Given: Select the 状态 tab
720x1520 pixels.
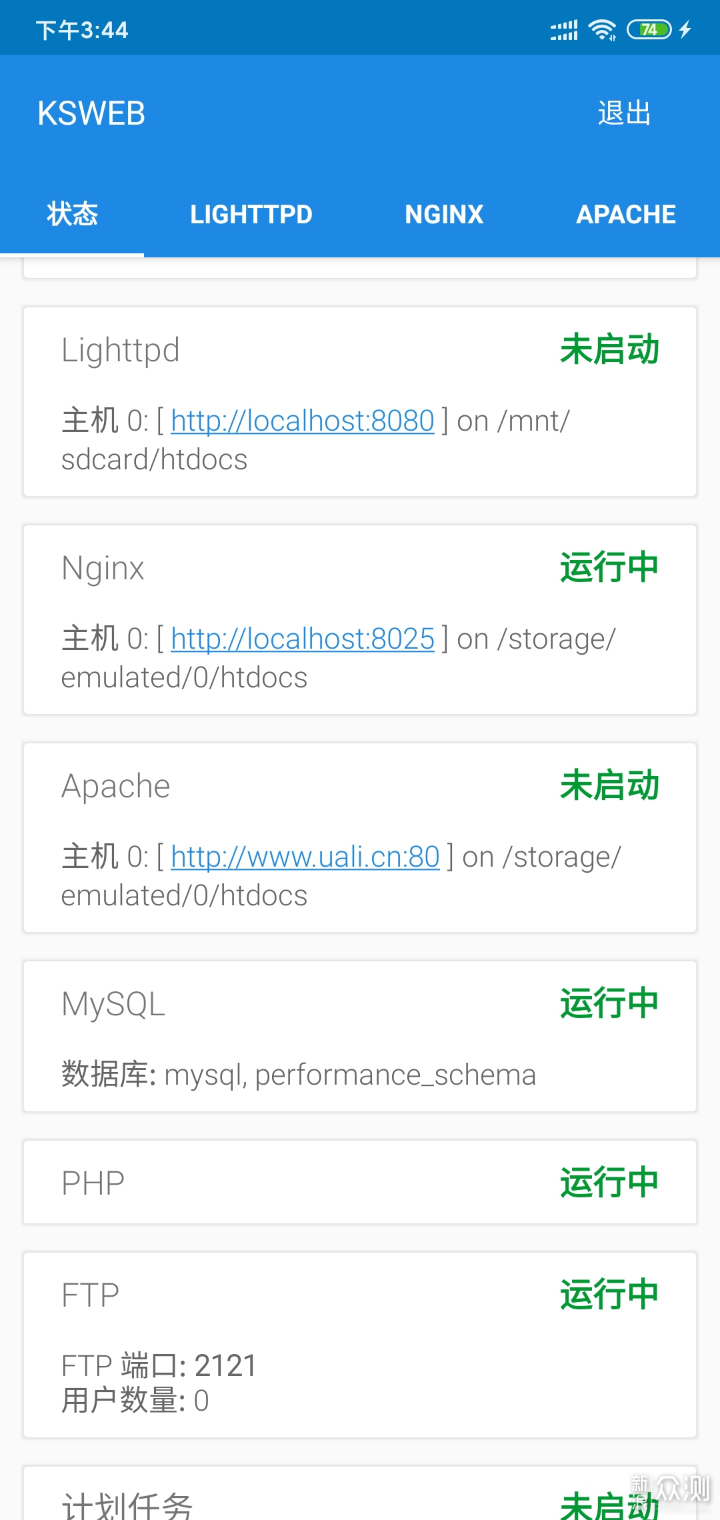Looking at the screenshot, I should [72, 214].
